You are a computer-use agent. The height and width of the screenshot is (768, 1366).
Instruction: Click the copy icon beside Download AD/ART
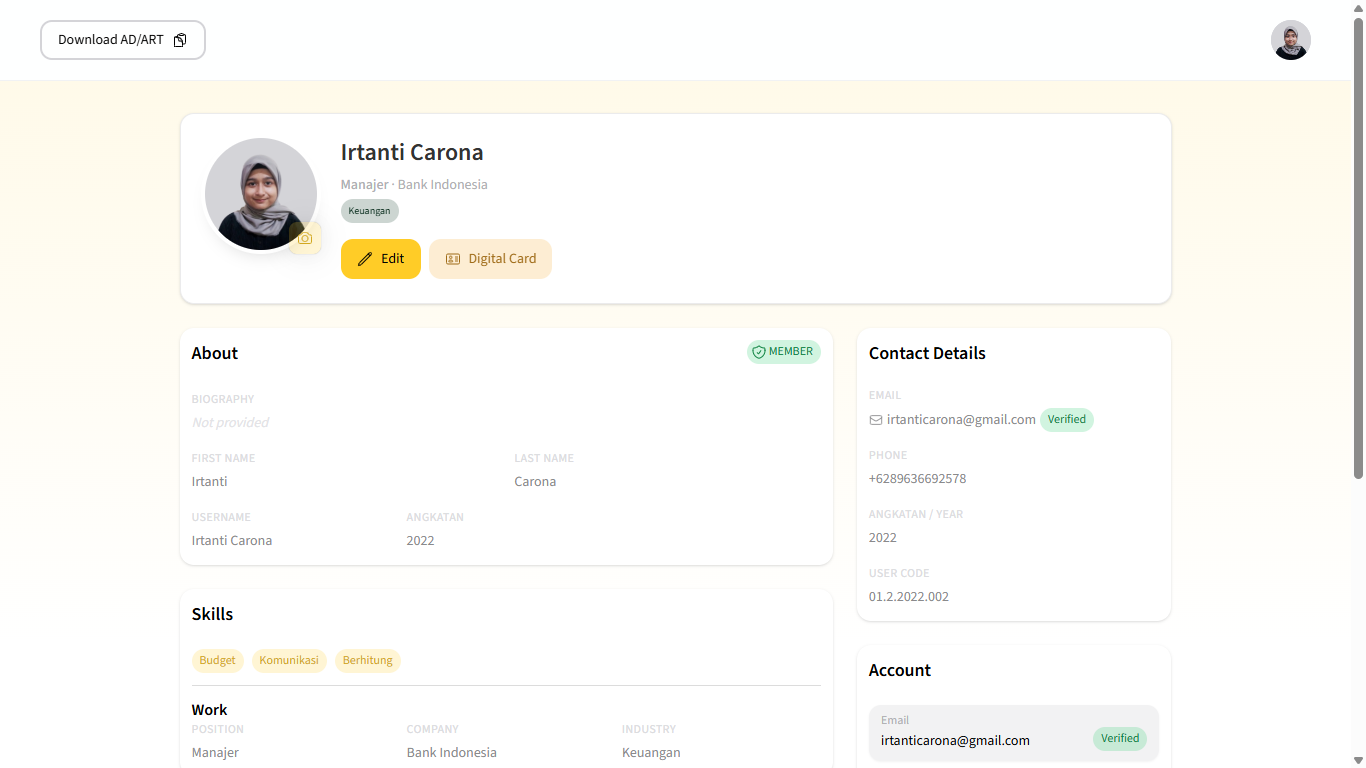(180, 40)
